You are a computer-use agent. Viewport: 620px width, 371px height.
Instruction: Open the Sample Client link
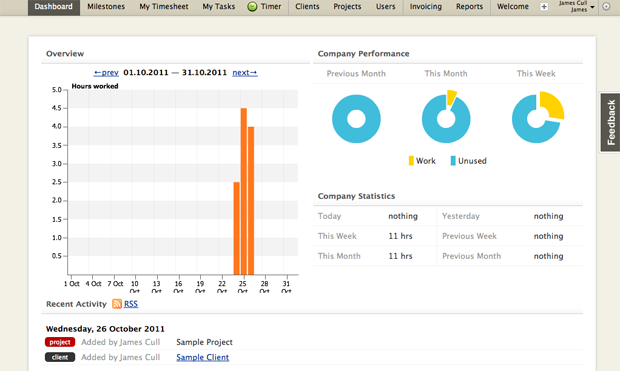click(x=202, y=357)
